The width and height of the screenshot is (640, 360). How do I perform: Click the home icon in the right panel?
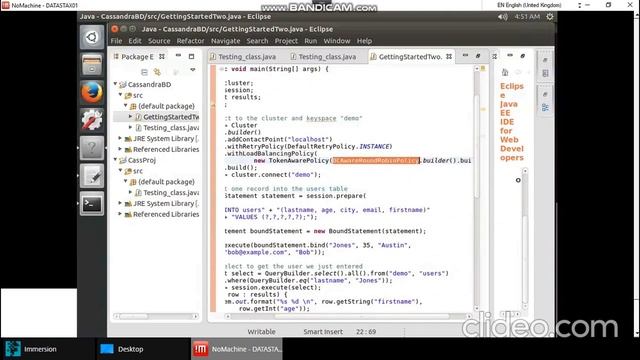point(505,73)
